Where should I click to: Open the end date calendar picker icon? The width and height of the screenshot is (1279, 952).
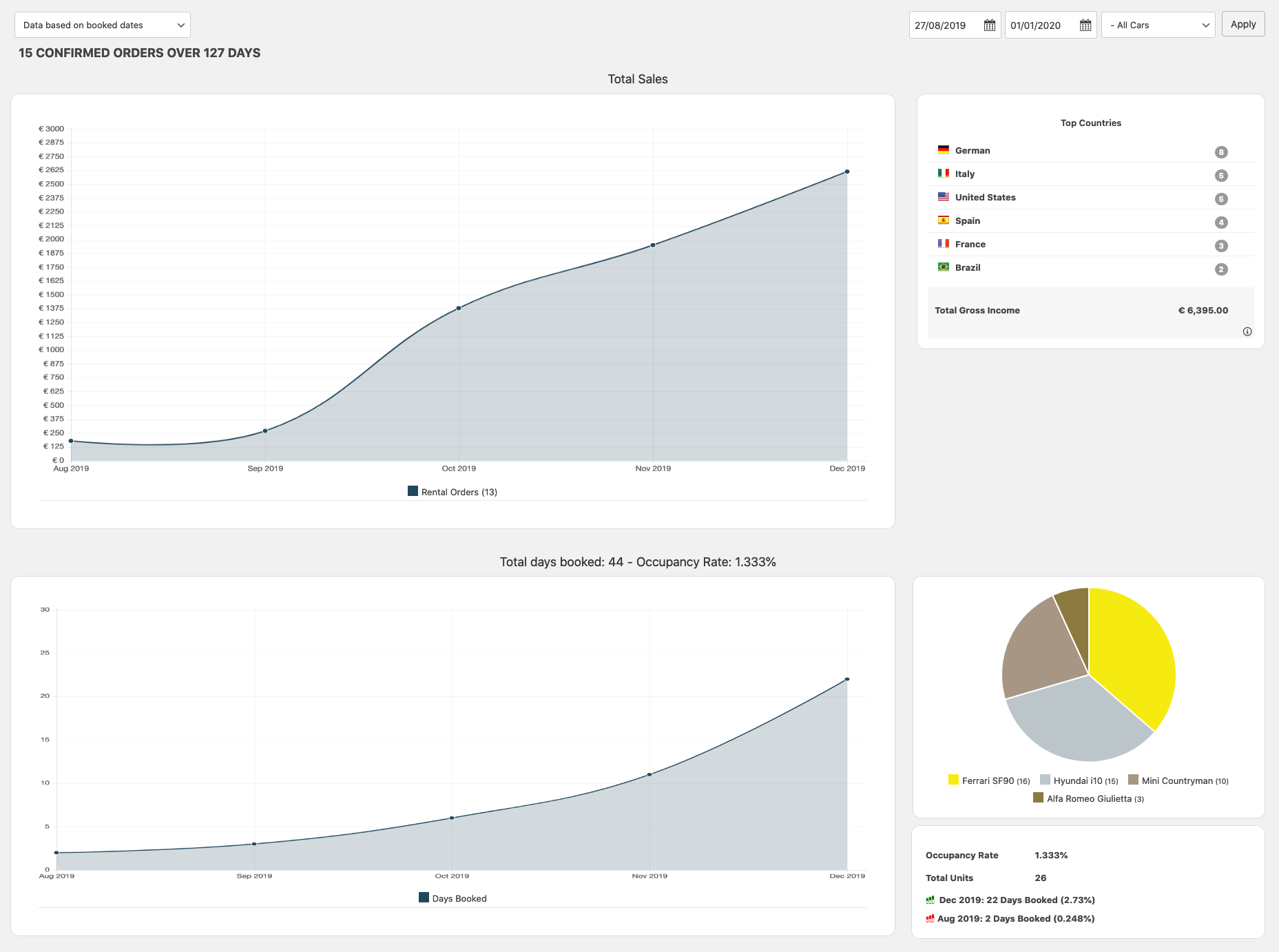1085,25
